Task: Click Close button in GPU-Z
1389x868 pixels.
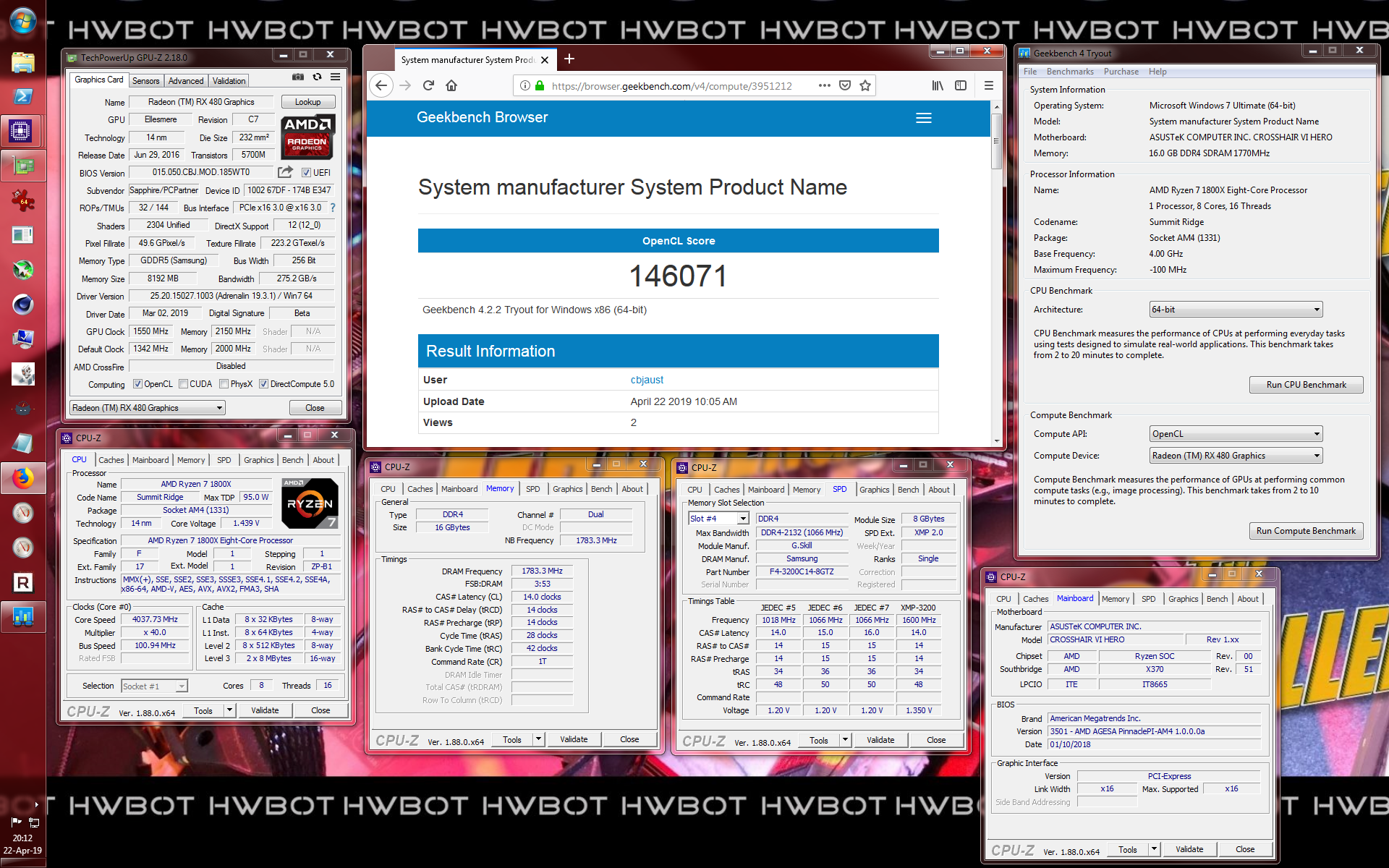Action: pyautogui.click(x=315, y=408)
